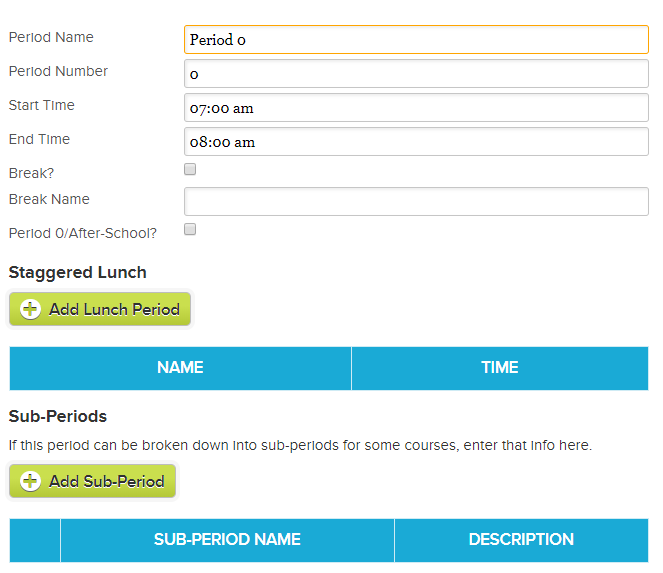The height and width of the screenshot is (573, 663).
Task: Click the Sub-Periods heading
Action: click(58, 416)
